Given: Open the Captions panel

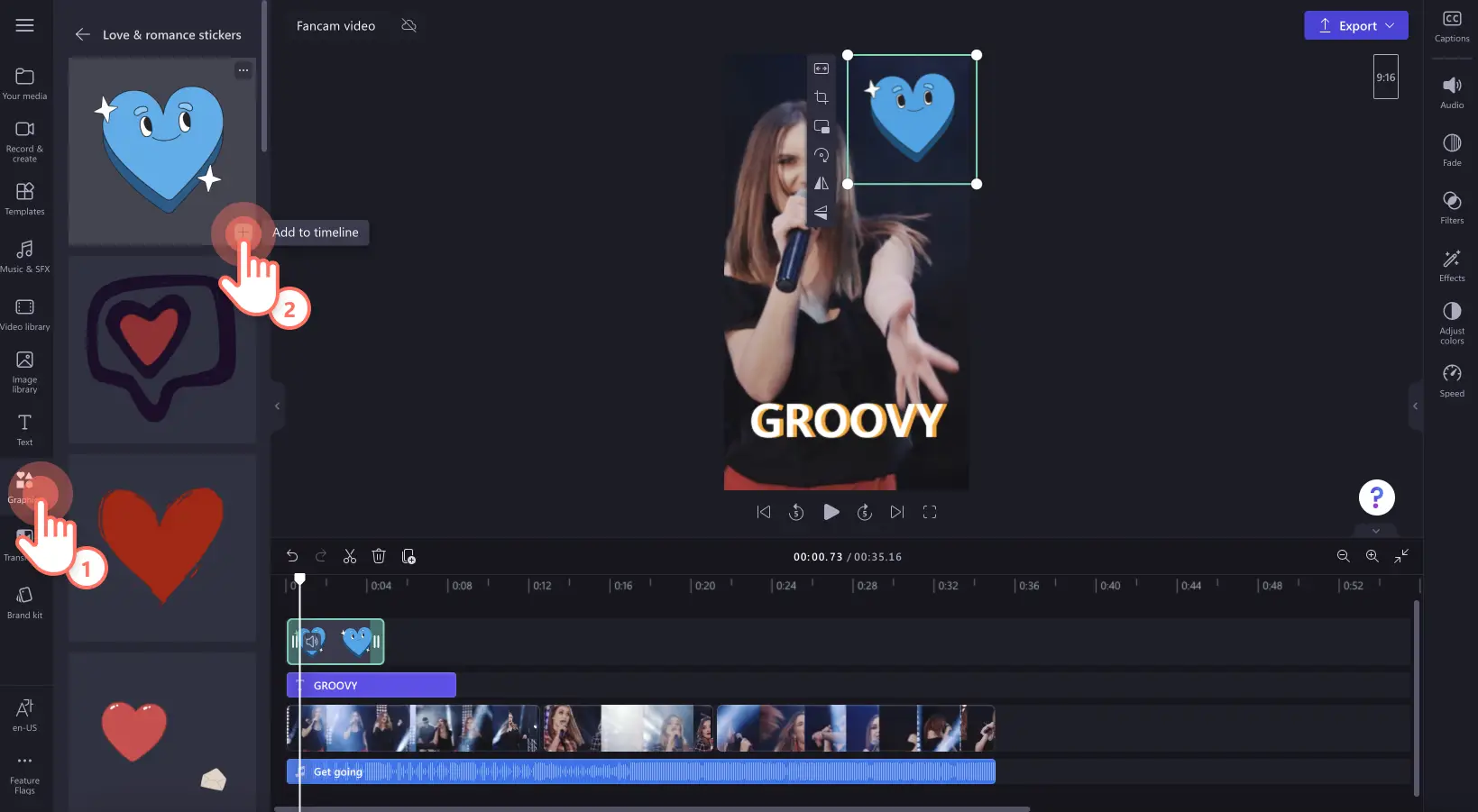Looking at the screenshot, I should click(x=1452, y=26).
